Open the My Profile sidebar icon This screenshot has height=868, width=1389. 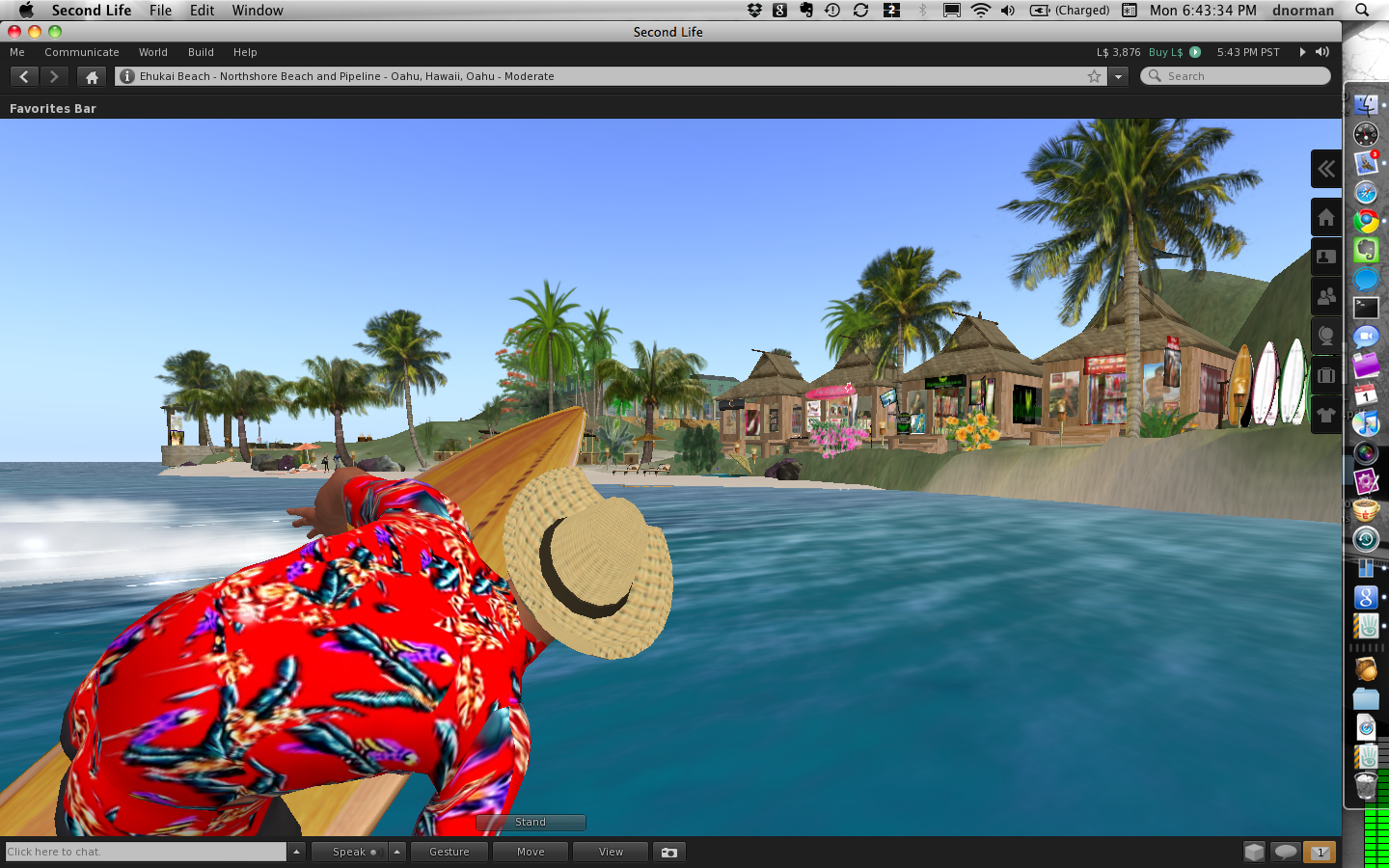(1326, 258)
